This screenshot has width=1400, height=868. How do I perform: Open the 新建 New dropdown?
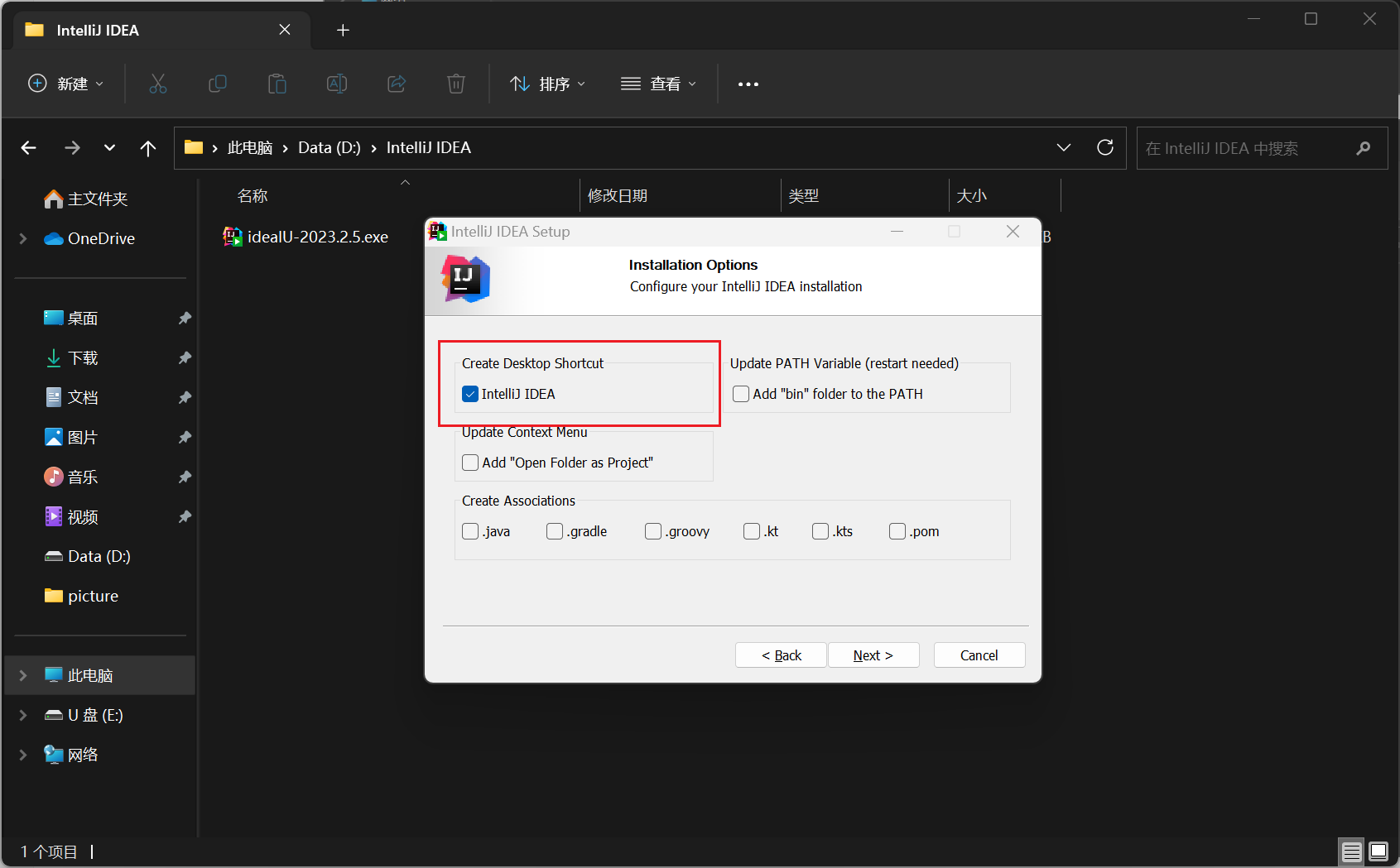66,84
